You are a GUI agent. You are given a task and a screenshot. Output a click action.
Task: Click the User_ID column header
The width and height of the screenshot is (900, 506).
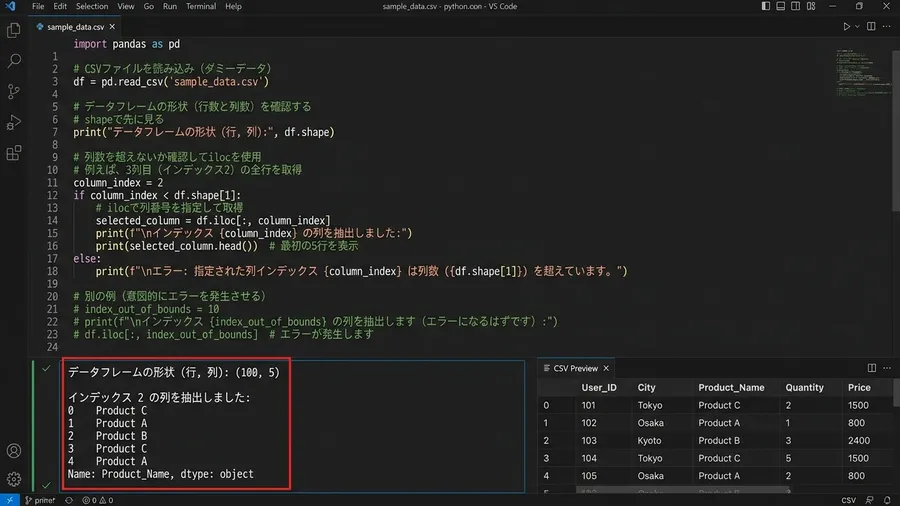(x=599, y=388)
